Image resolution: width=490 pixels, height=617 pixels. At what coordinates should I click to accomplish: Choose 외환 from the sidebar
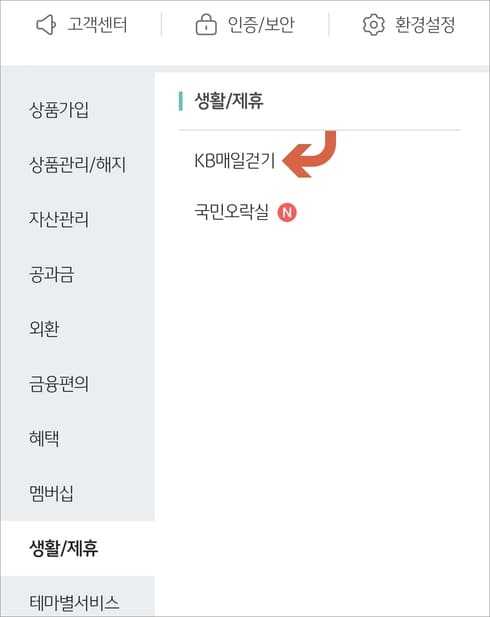pyautogui.click(x=78, y=329)
